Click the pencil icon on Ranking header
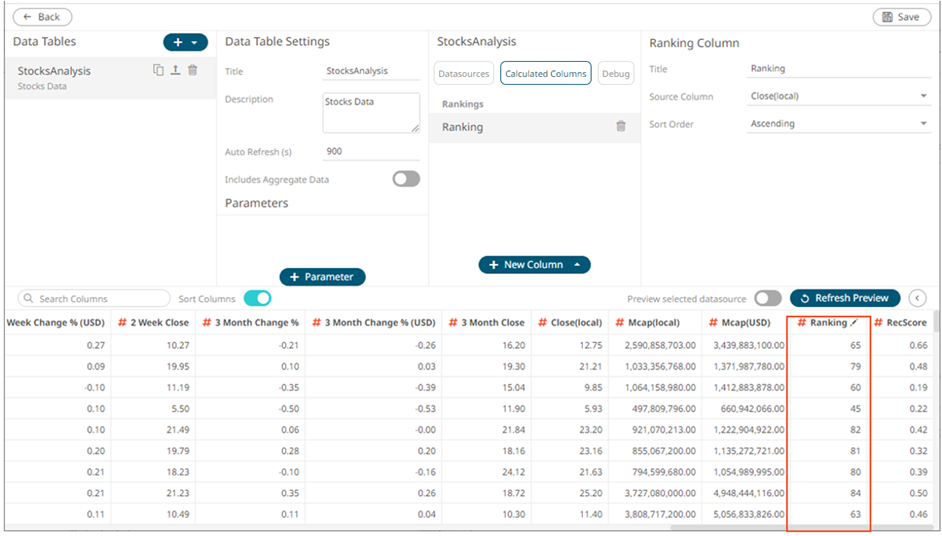Screen dimensions: 942x536 (854, 322)
